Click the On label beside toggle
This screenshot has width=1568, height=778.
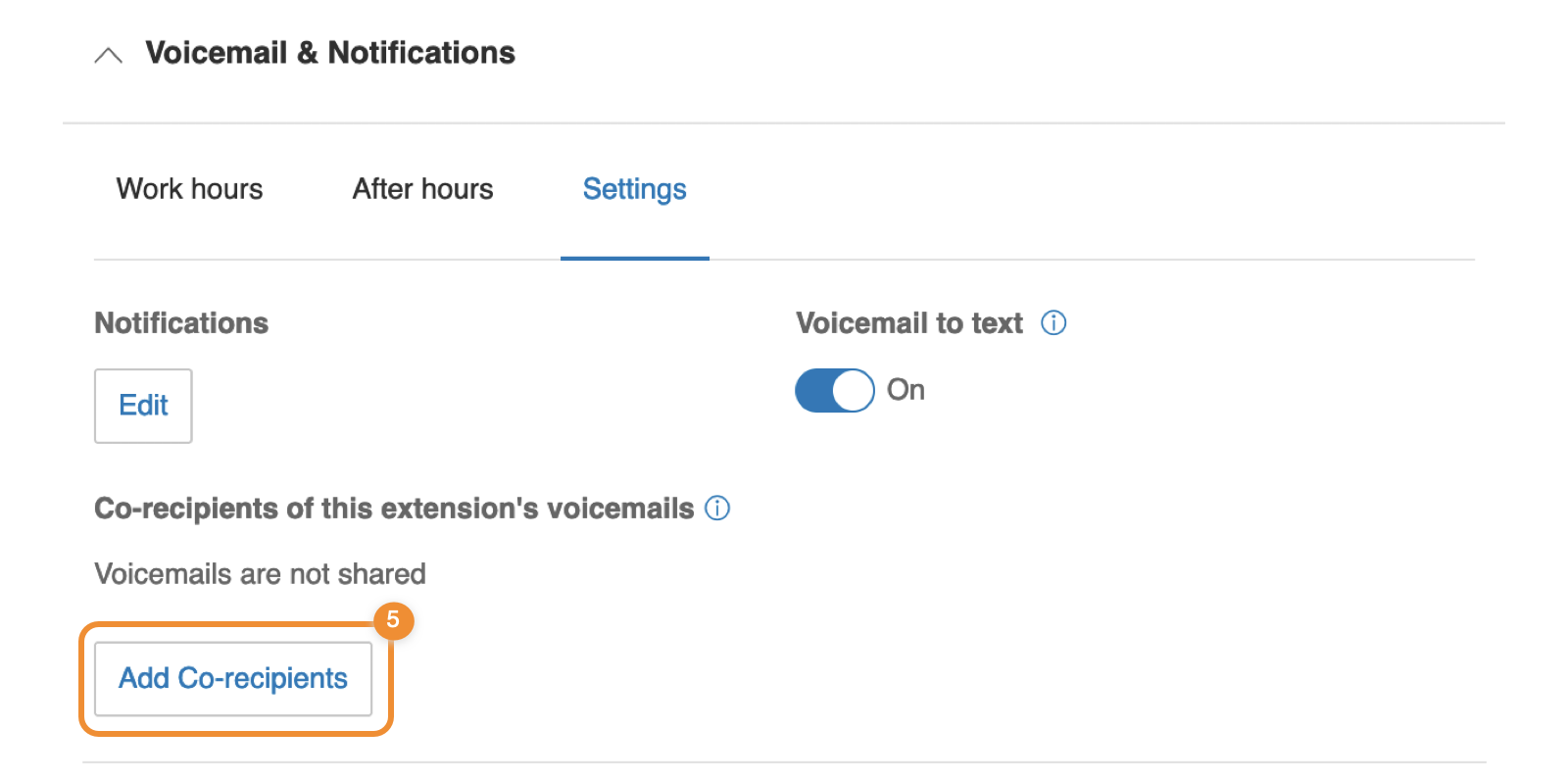[x=906, y=390]
